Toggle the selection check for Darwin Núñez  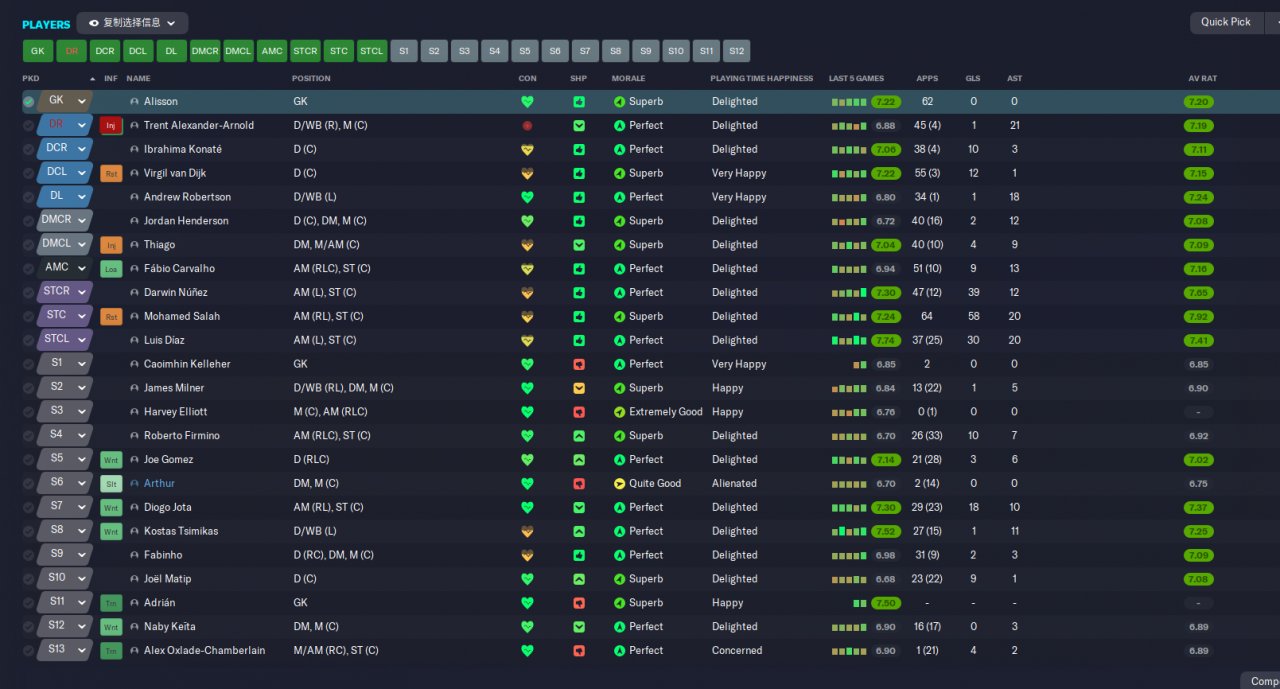(x=28, y=293)
